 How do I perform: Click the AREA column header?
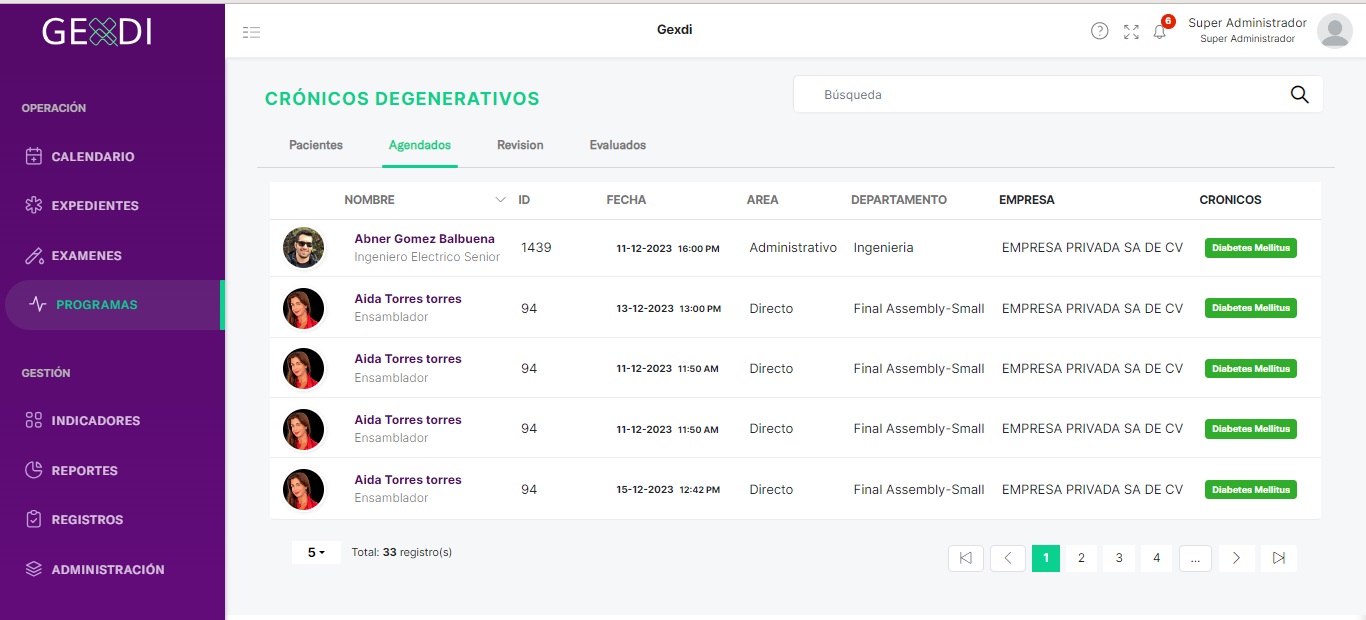[x=762, y=200]
